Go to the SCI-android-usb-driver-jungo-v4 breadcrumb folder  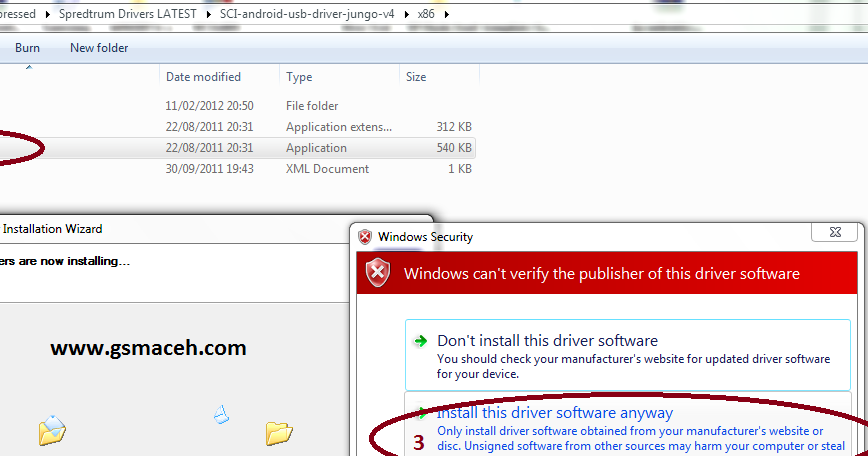coord(307,14)
